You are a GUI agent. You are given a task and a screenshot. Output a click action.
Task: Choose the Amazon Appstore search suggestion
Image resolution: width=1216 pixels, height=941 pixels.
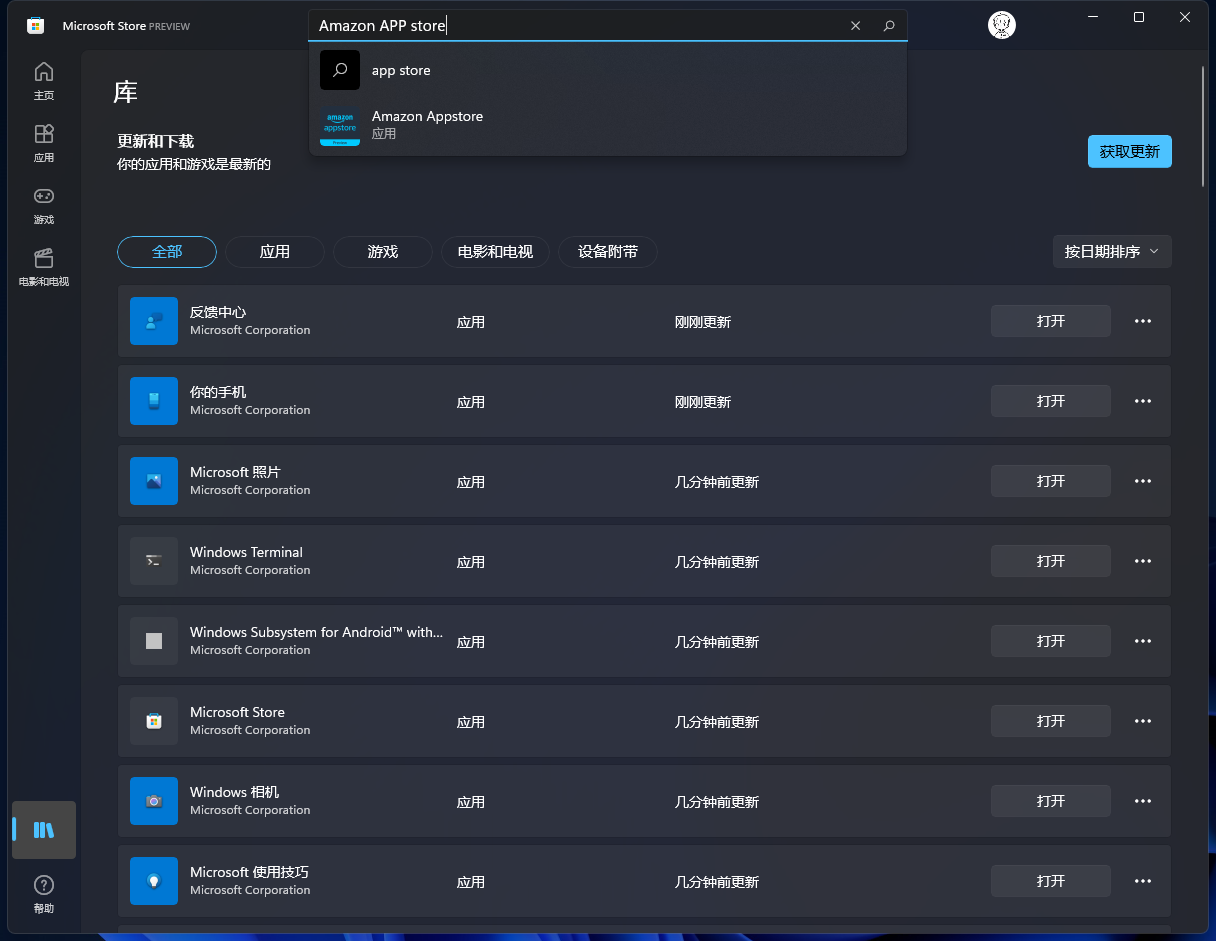click(608, 126)
